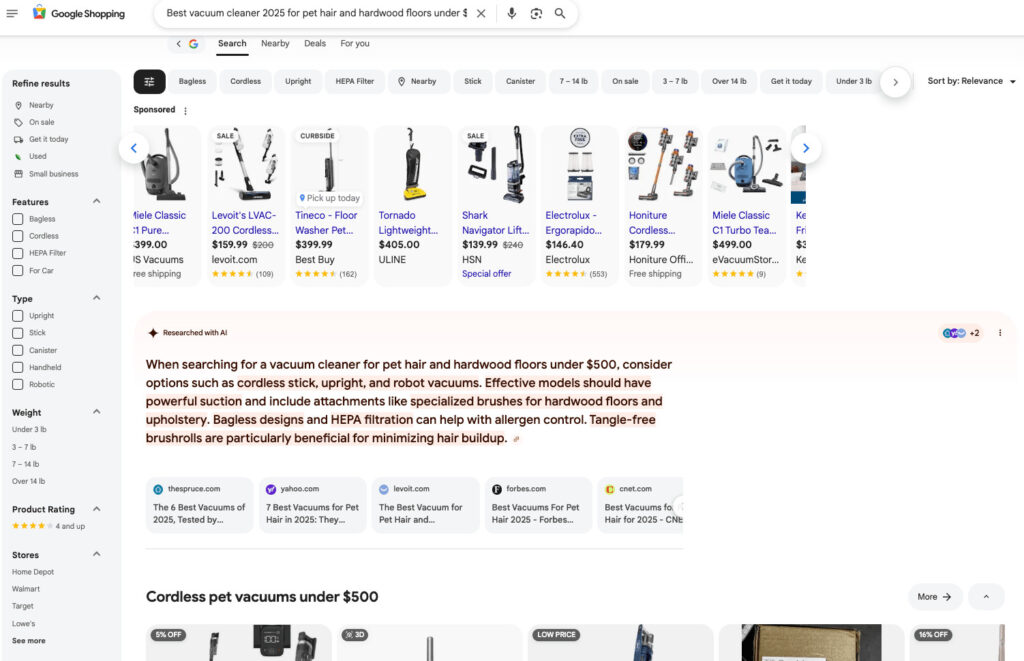Click the More button for cordless vacuums

point(934,597)
